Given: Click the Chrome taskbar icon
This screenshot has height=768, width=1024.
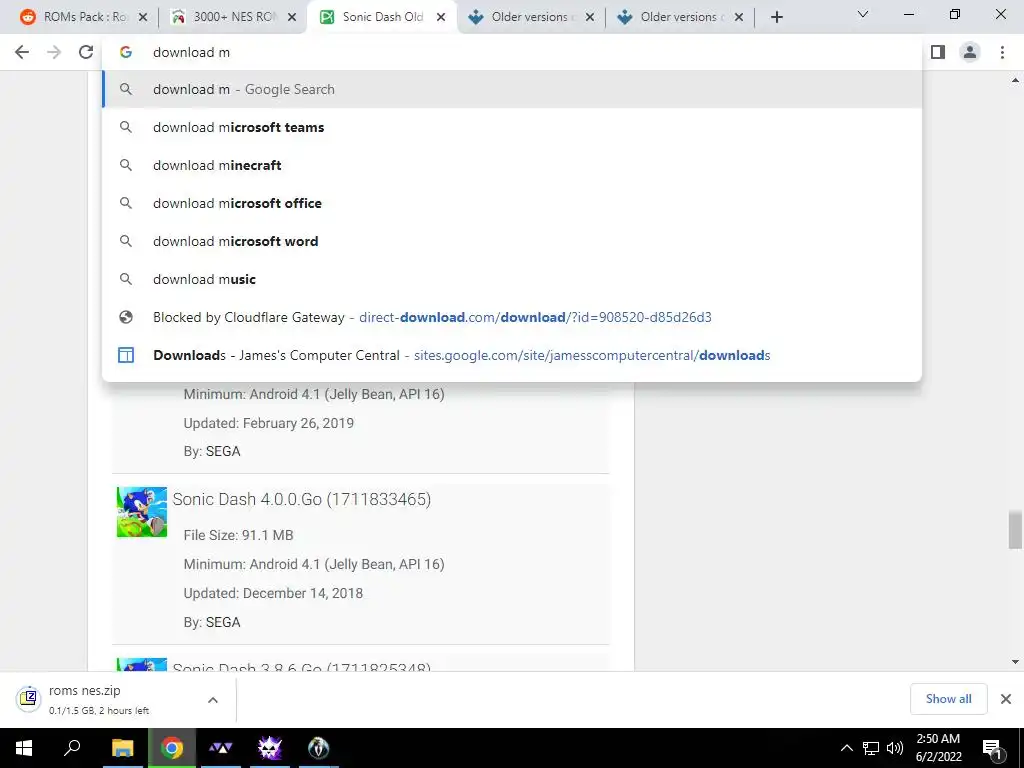Looking at the screenshot, I should 172,748.
